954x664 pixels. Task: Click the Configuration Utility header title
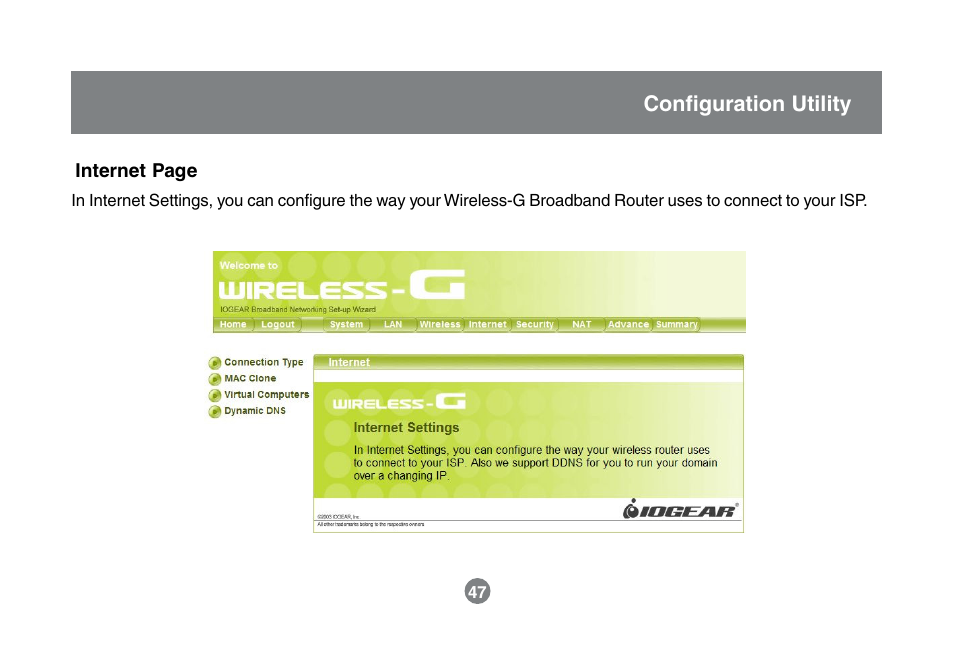747,103
